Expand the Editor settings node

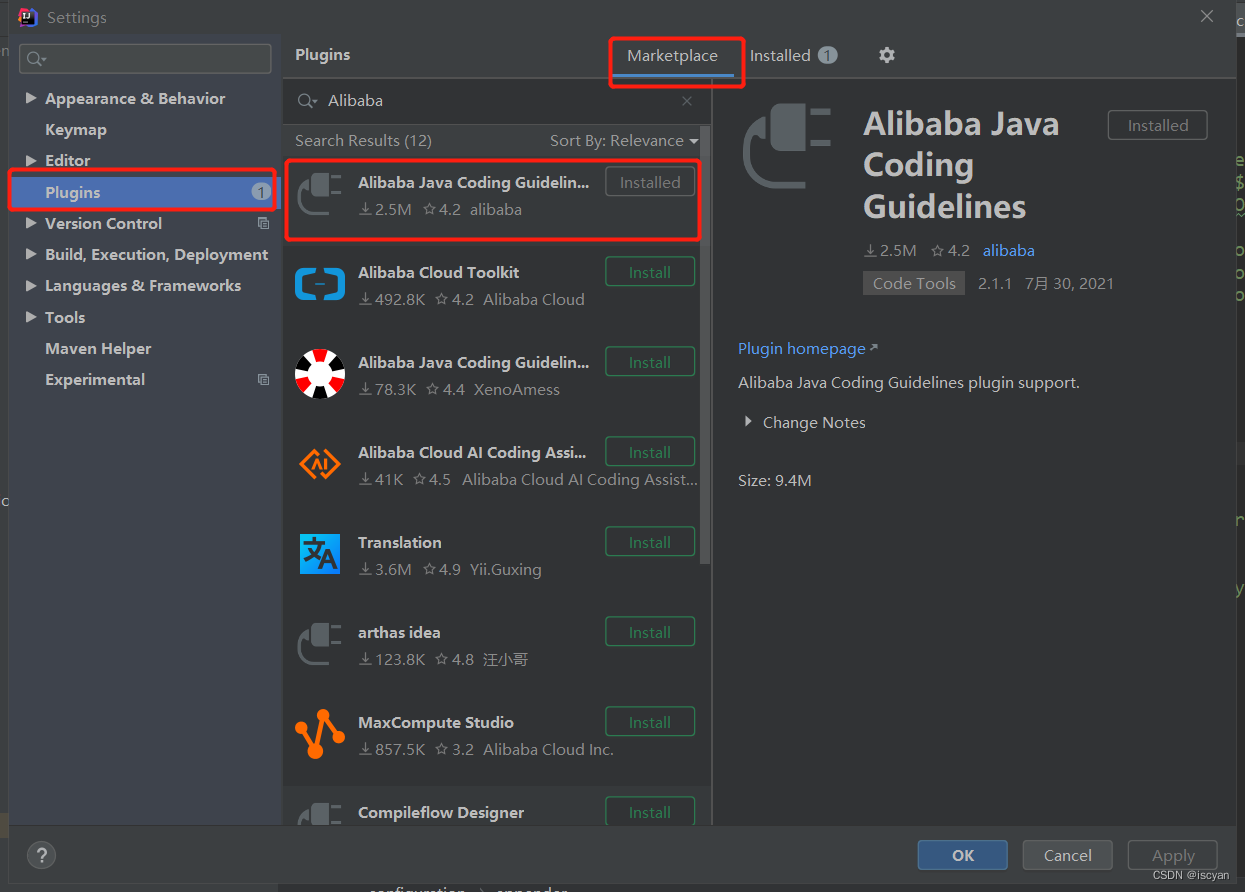(31, 160)
